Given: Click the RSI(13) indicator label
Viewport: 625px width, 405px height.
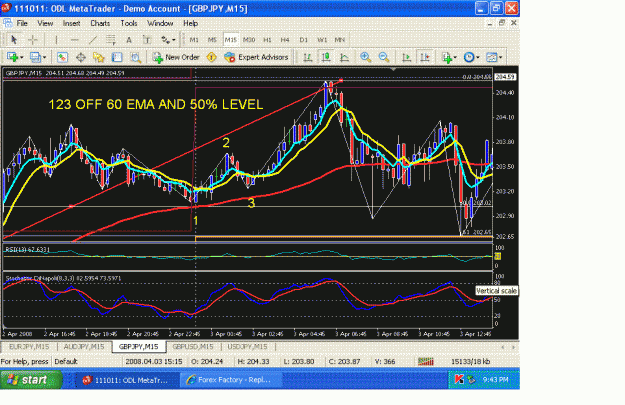Looking at the screenshot, I should 28,250.
